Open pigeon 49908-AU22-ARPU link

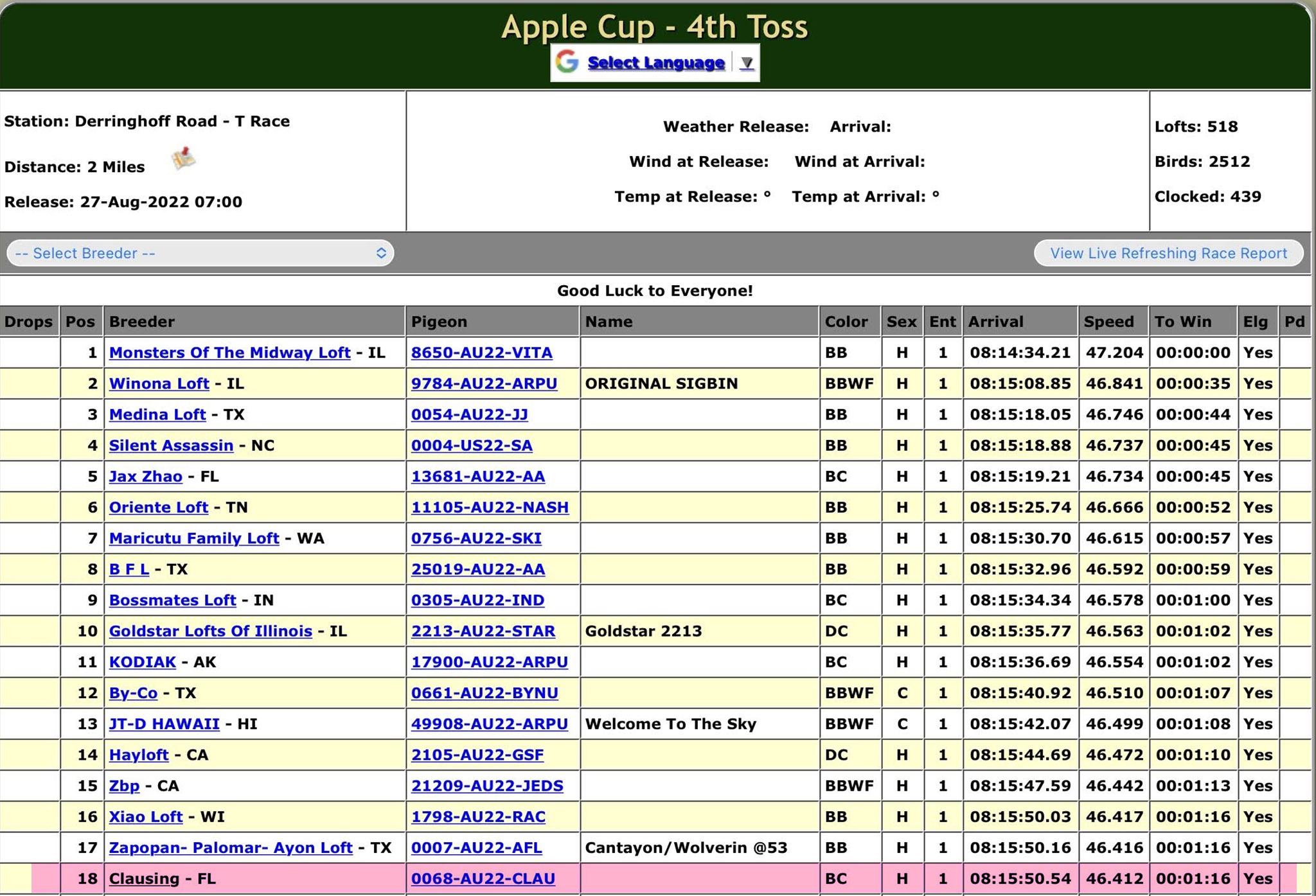coord(489,724)
